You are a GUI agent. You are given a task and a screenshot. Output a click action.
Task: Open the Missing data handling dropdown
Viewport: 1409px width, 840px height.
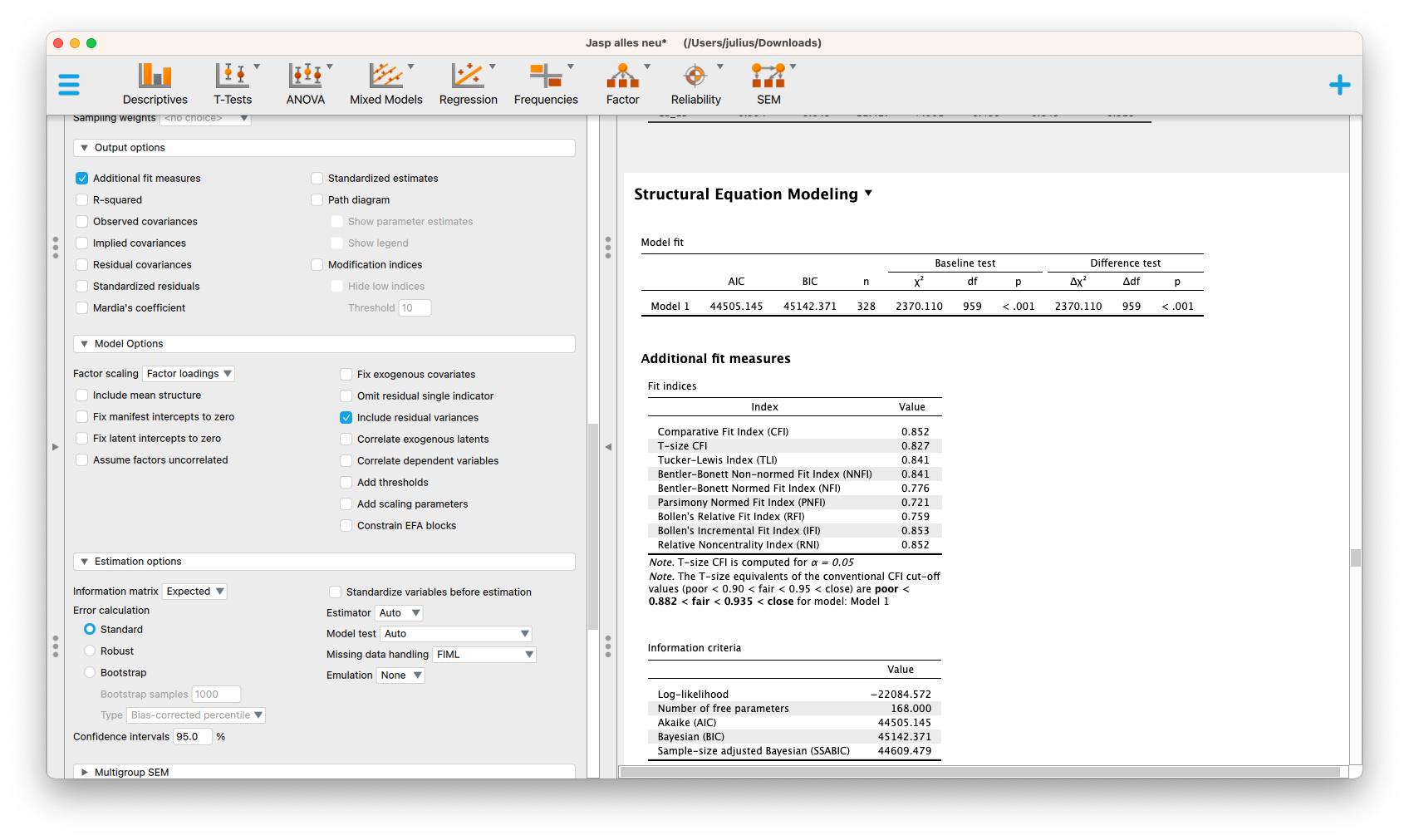(x=484, y=654)
